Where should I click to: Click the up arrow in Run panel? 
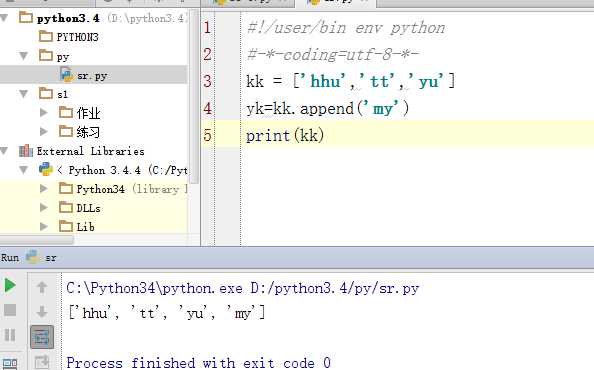42,287
